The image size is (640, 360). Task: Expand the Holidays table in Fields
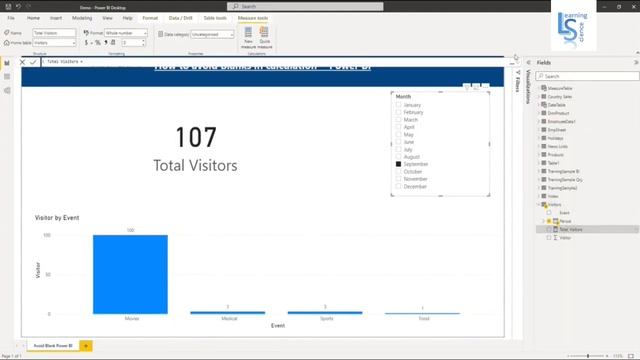tap(539, 138)
